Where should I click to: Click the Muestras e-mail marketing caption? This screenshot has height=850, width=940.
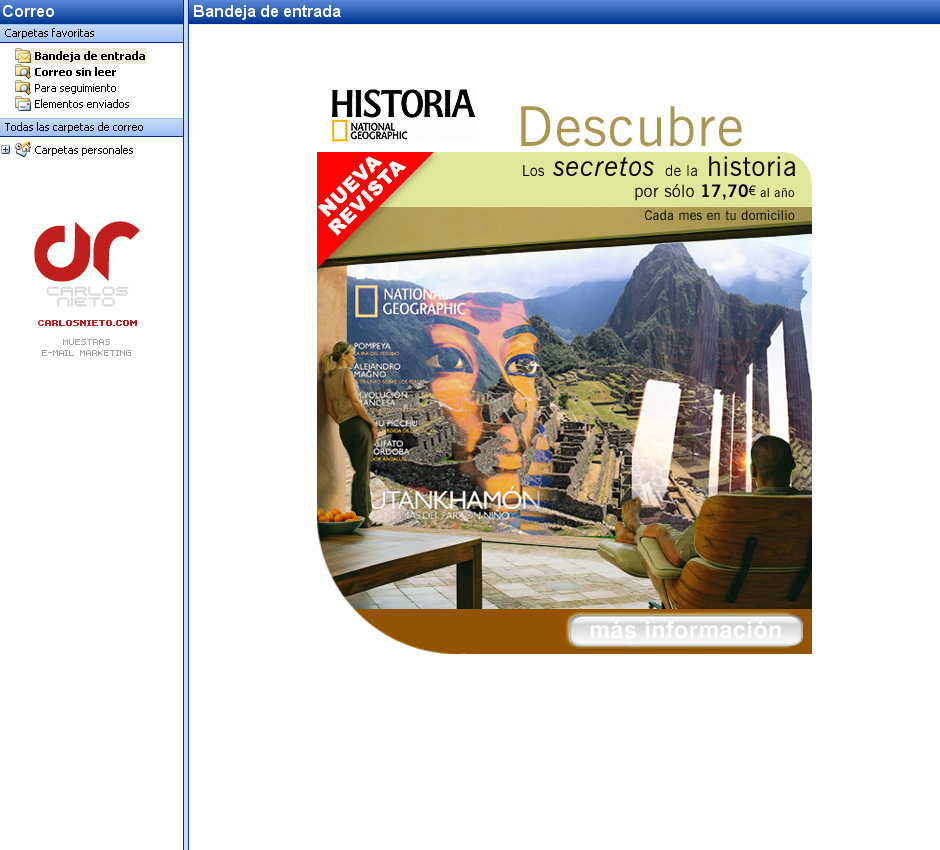click(86, 347)
